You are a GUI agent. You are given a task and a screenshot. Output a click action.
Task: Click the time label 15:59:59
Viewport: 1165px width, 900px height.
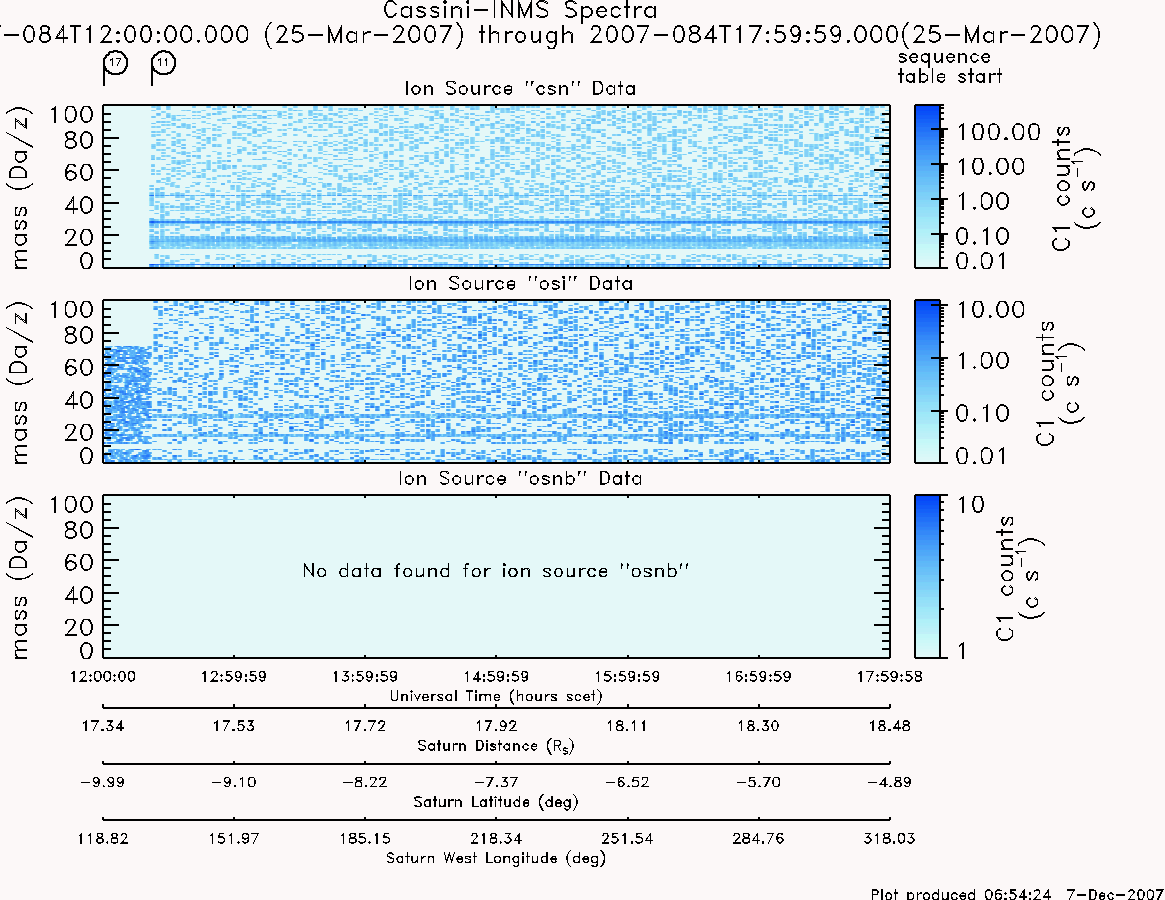point(627,676)
